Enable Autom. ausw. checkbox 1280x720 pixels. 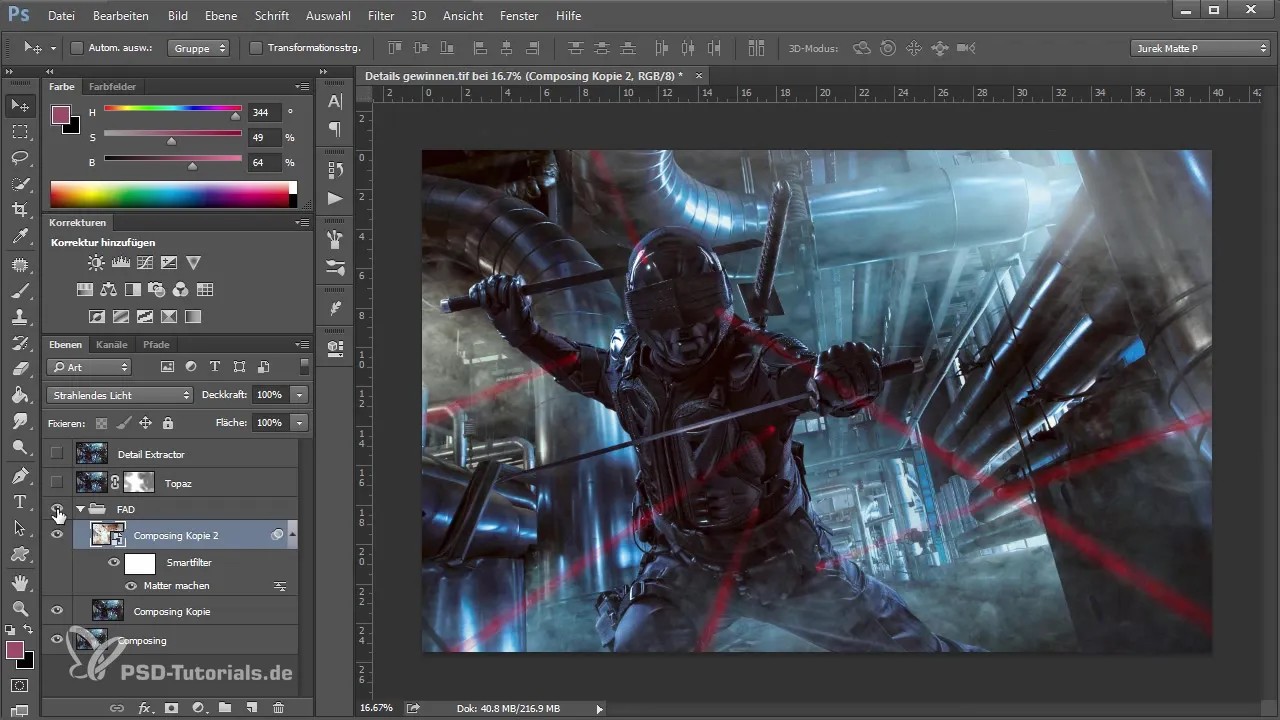pos(77,48)
